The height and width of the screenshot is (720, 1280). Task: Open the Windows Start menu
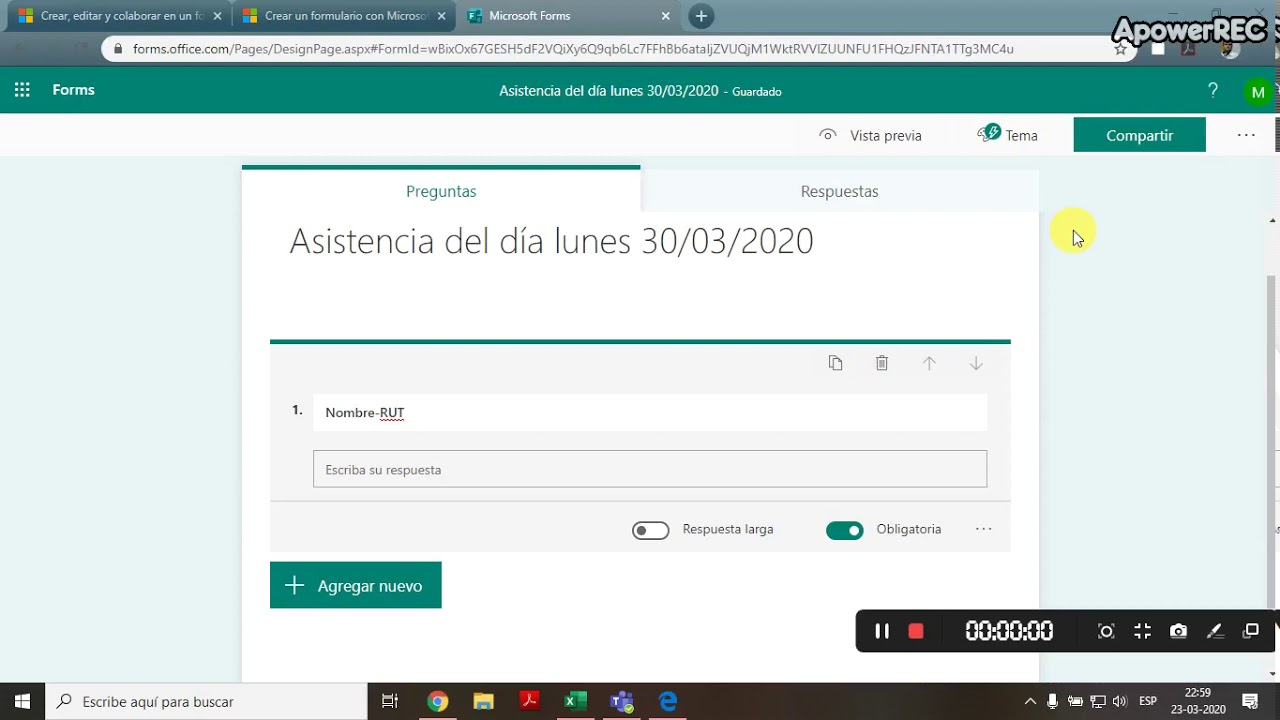[x=22, y=701]
